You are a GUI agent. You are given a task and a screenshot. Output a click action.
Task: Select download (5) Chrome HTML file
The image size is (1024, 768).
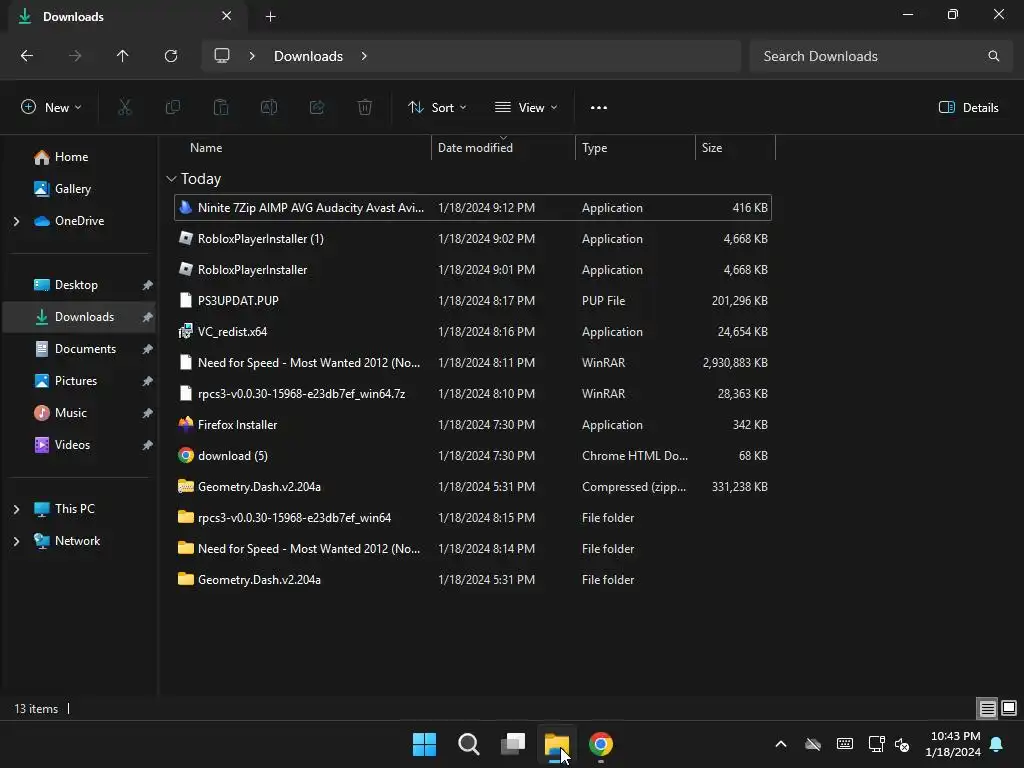coord(473,456)
